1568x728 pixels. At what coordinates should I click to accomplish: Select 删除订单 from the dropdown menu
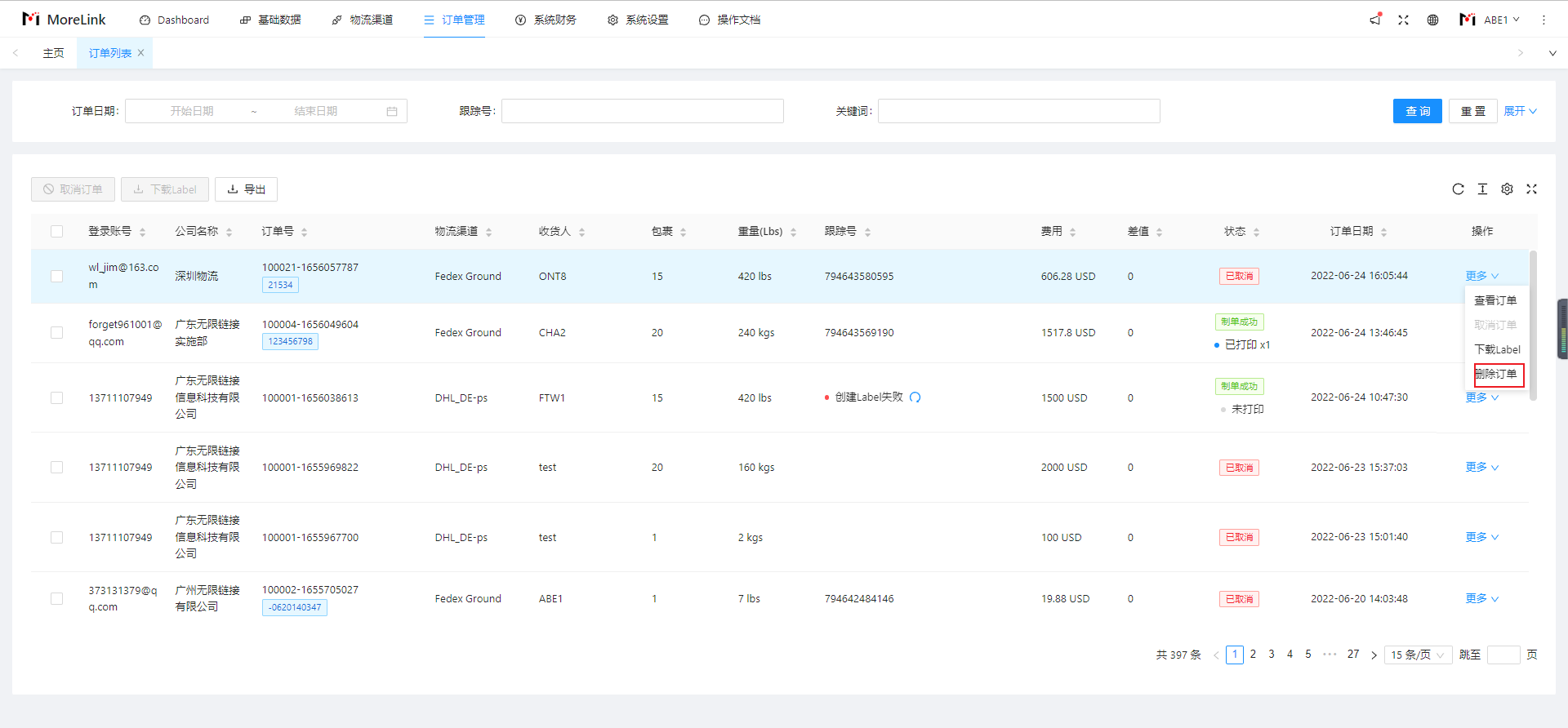[x=1496, y=374]
